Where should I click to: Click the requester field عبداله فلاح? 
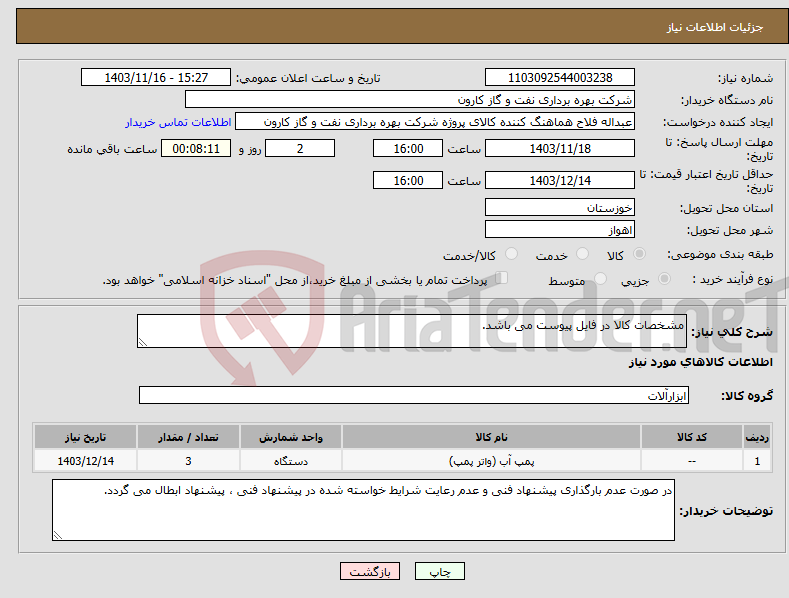[x=435, y=122]
